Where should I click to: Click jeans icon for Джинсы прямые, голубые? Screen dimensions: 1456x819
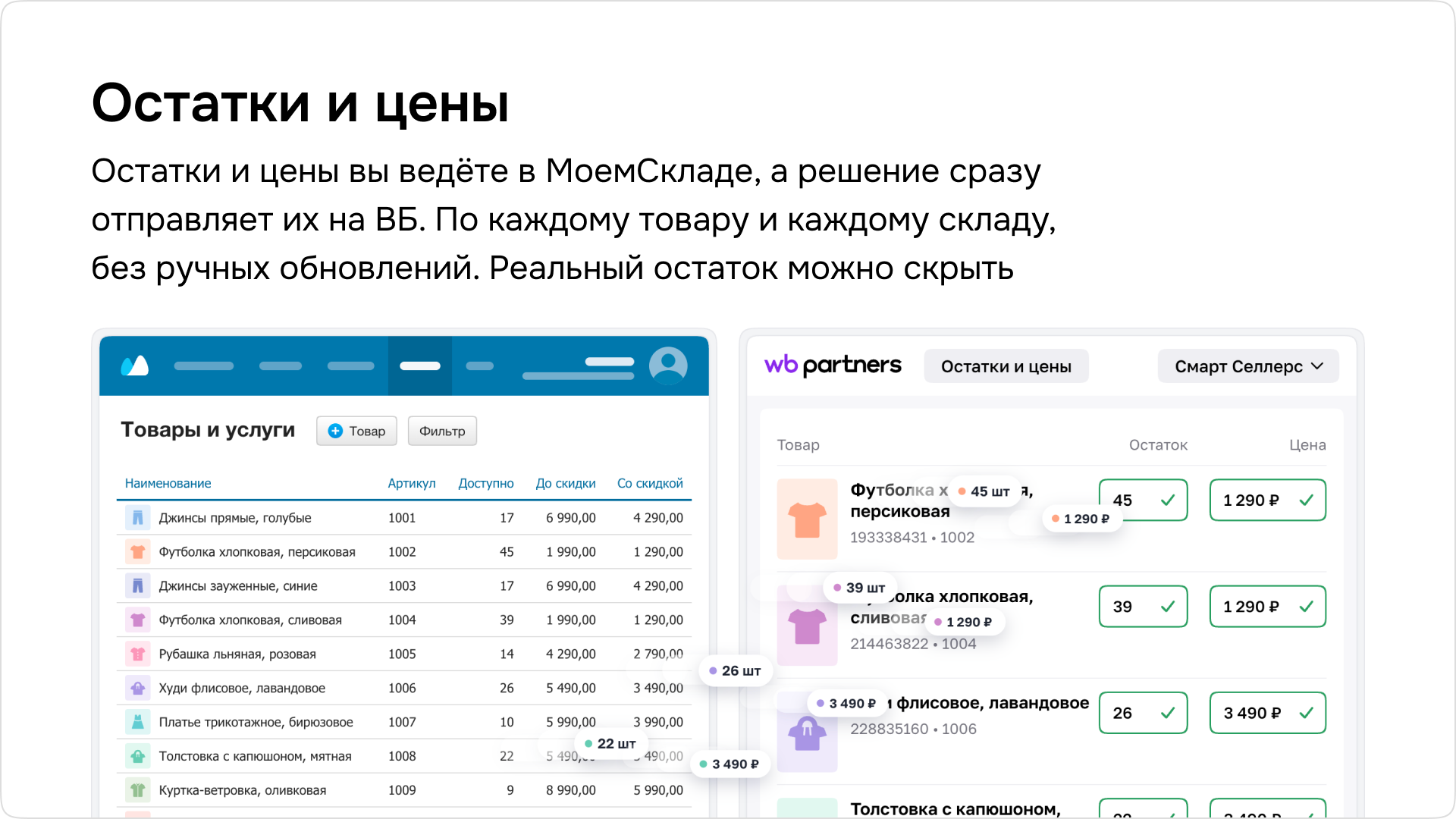point(137,517)
